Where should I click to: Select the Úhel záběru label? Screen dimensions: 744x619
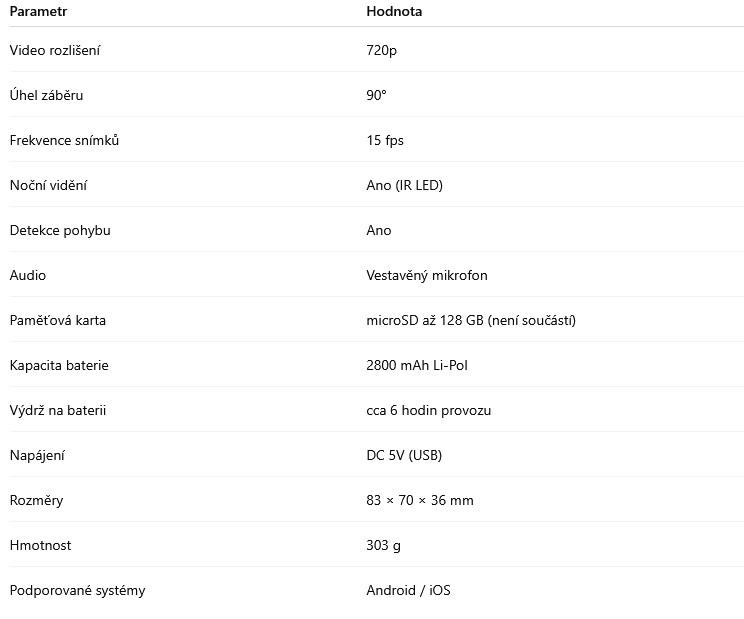pyautogui.click(x=46, y=95)
